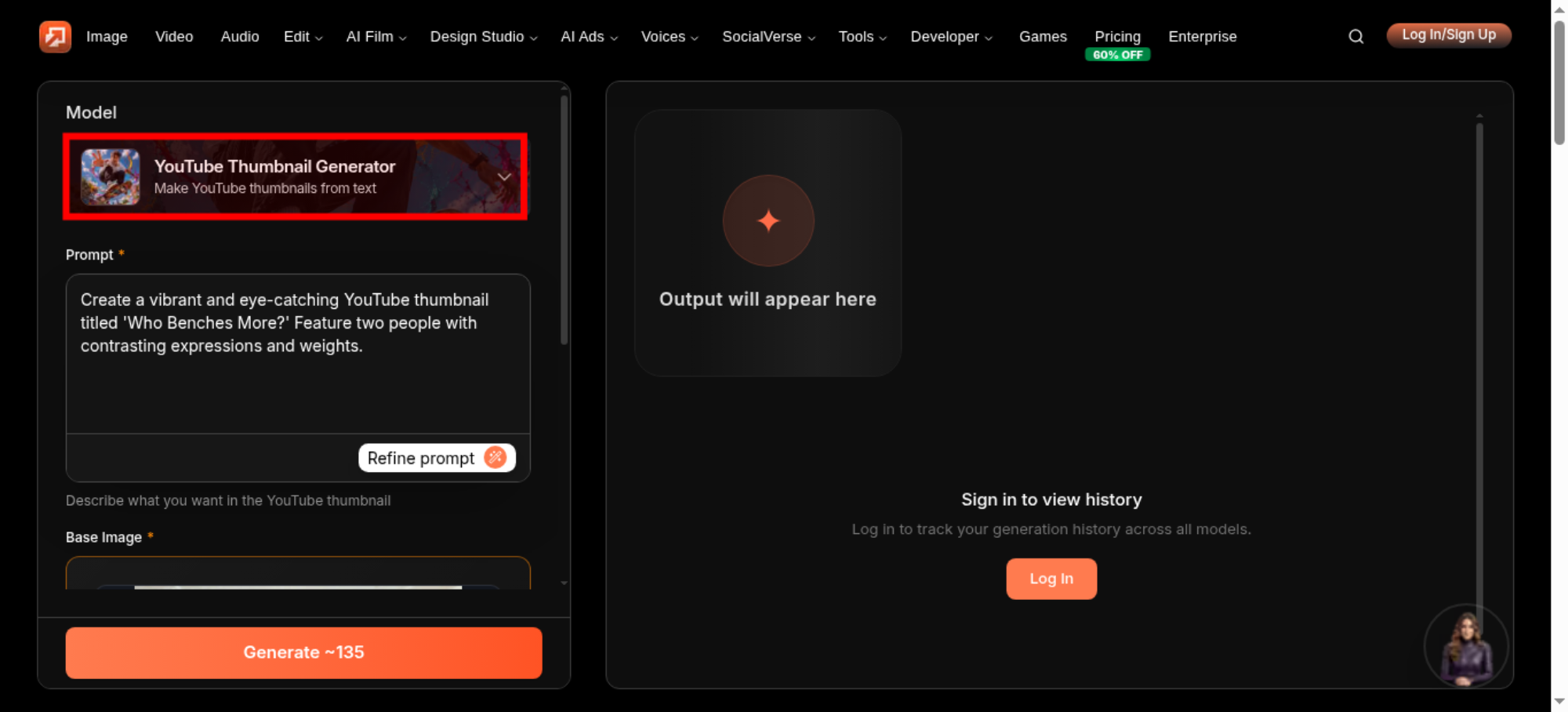Click the Generate ~135 button
The image size is (1568, 712).
(303, 652)
